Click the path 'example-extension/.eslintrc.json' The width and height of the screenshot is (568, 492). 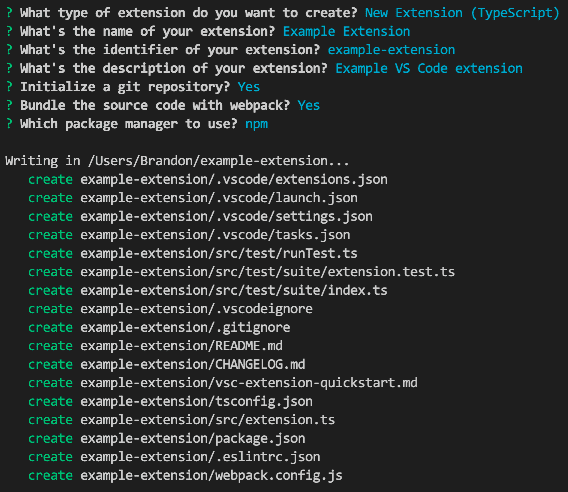coord(200,457)
